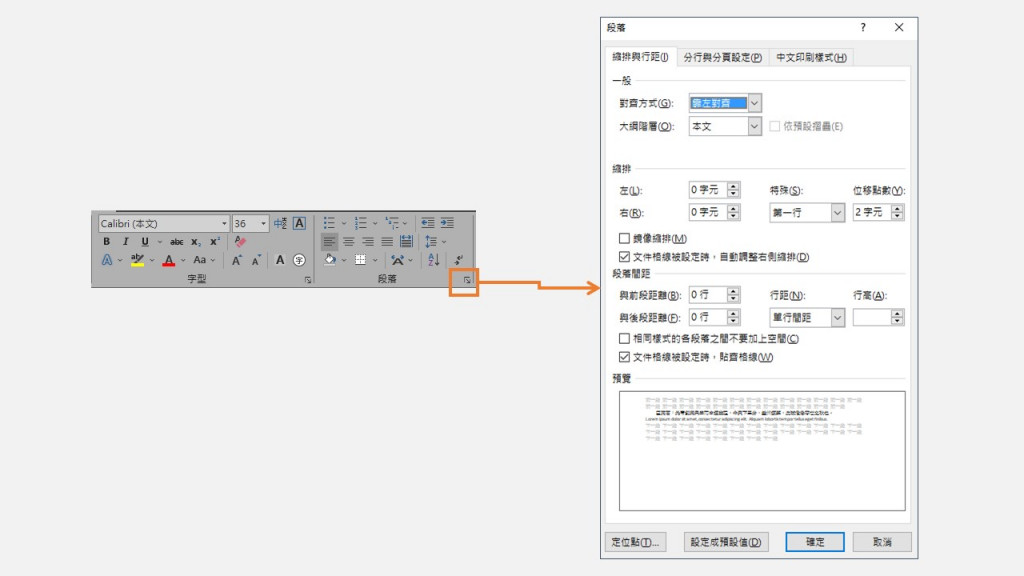Increase 位移點數(Y) value with stepper
Viewport: 1024px width, 576px height.
point(897,208)
